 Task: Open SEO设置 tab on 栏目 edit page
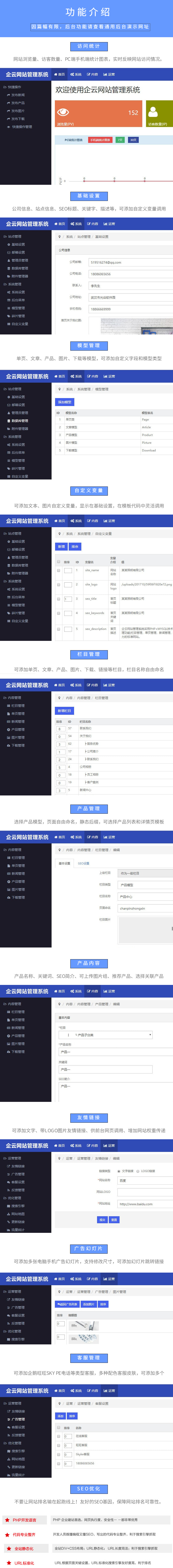(83, 863)
